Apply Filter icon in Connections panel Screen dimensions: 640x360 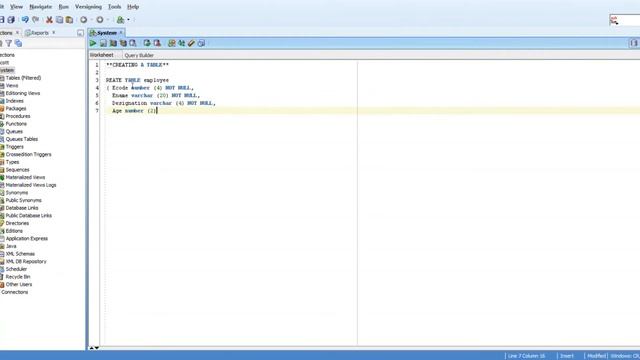point(9,43)
